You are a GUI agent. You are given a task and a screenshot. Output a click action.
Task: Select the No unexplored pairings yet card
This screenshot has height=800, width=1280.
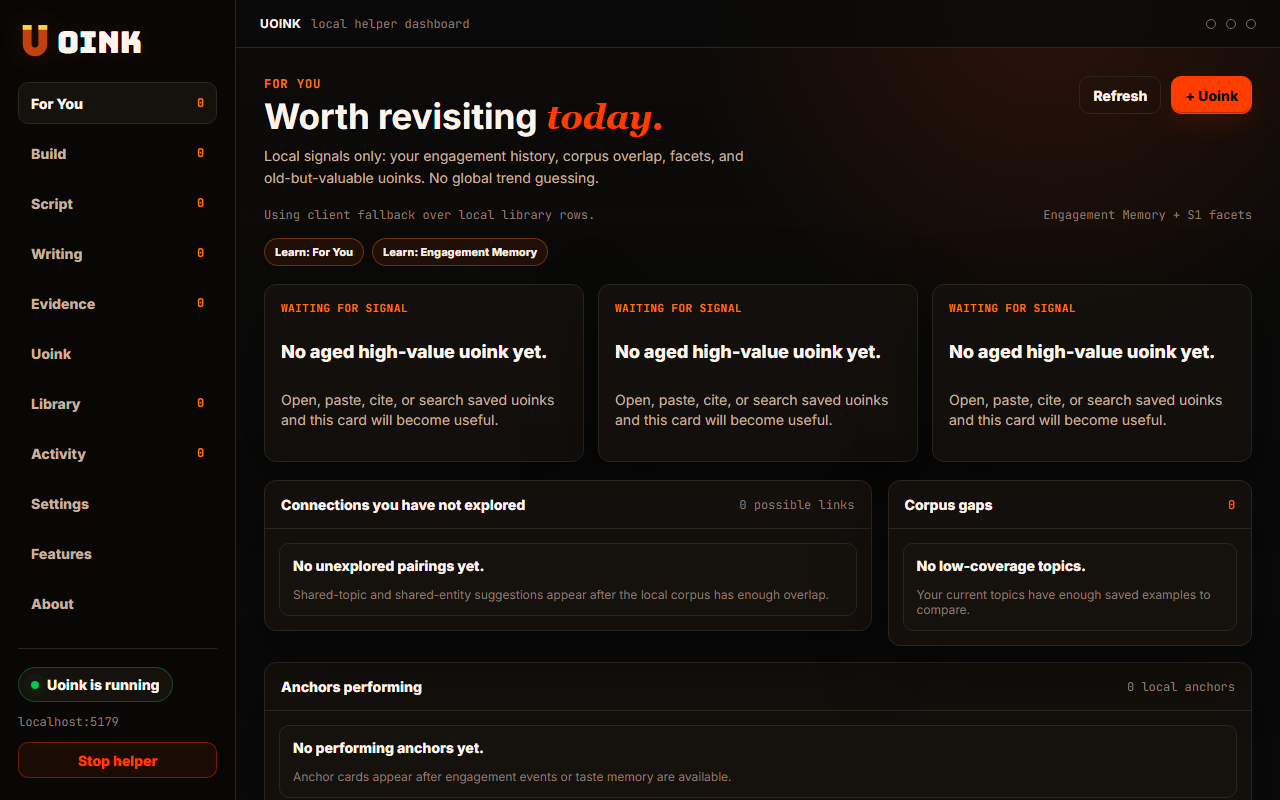click(568, 579)
